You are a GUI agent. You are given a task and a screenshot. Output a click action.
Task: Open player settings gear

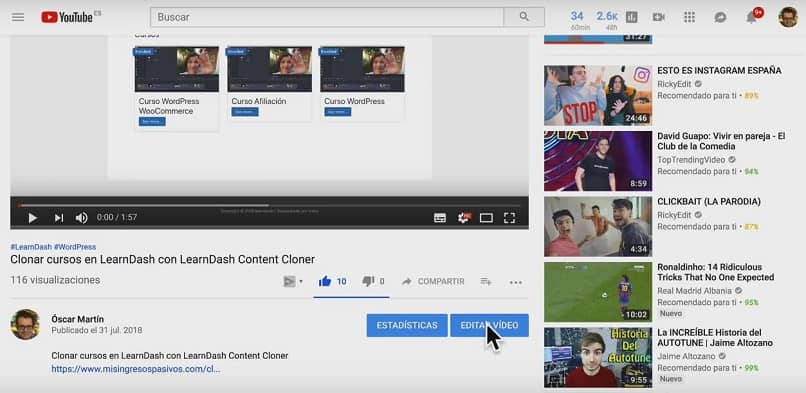click(x=464, y=218)
